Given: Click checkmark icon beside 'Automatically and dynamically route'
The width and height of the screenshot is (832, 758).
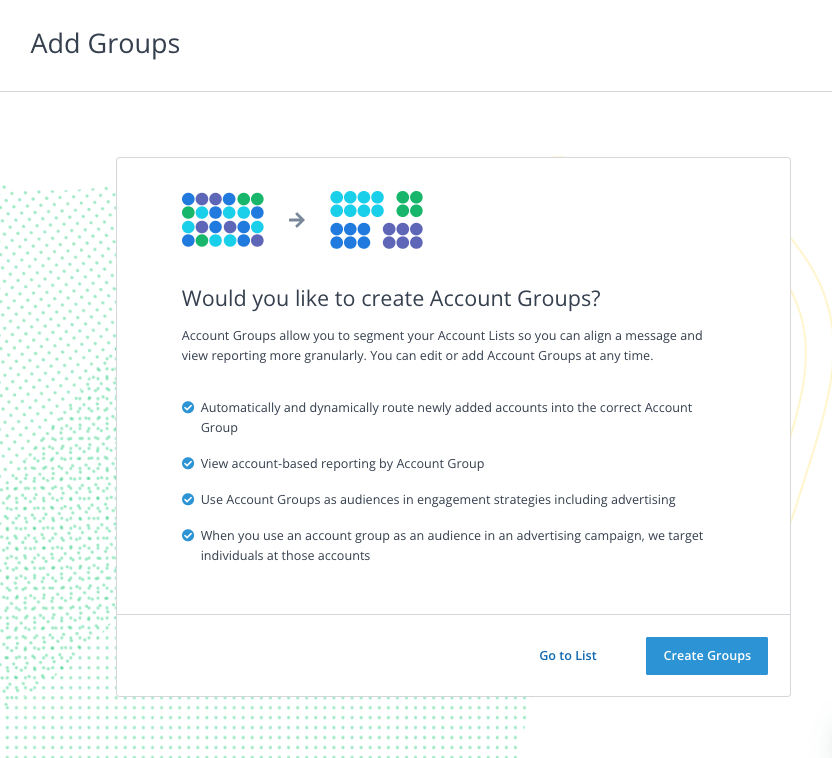Looking at the screenshot, I should click(187, 408).
